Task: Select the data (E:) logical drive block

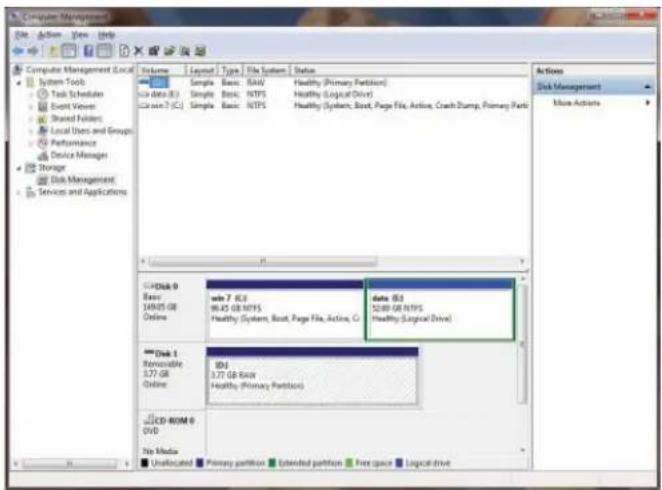Action: [x=440, y=309]
